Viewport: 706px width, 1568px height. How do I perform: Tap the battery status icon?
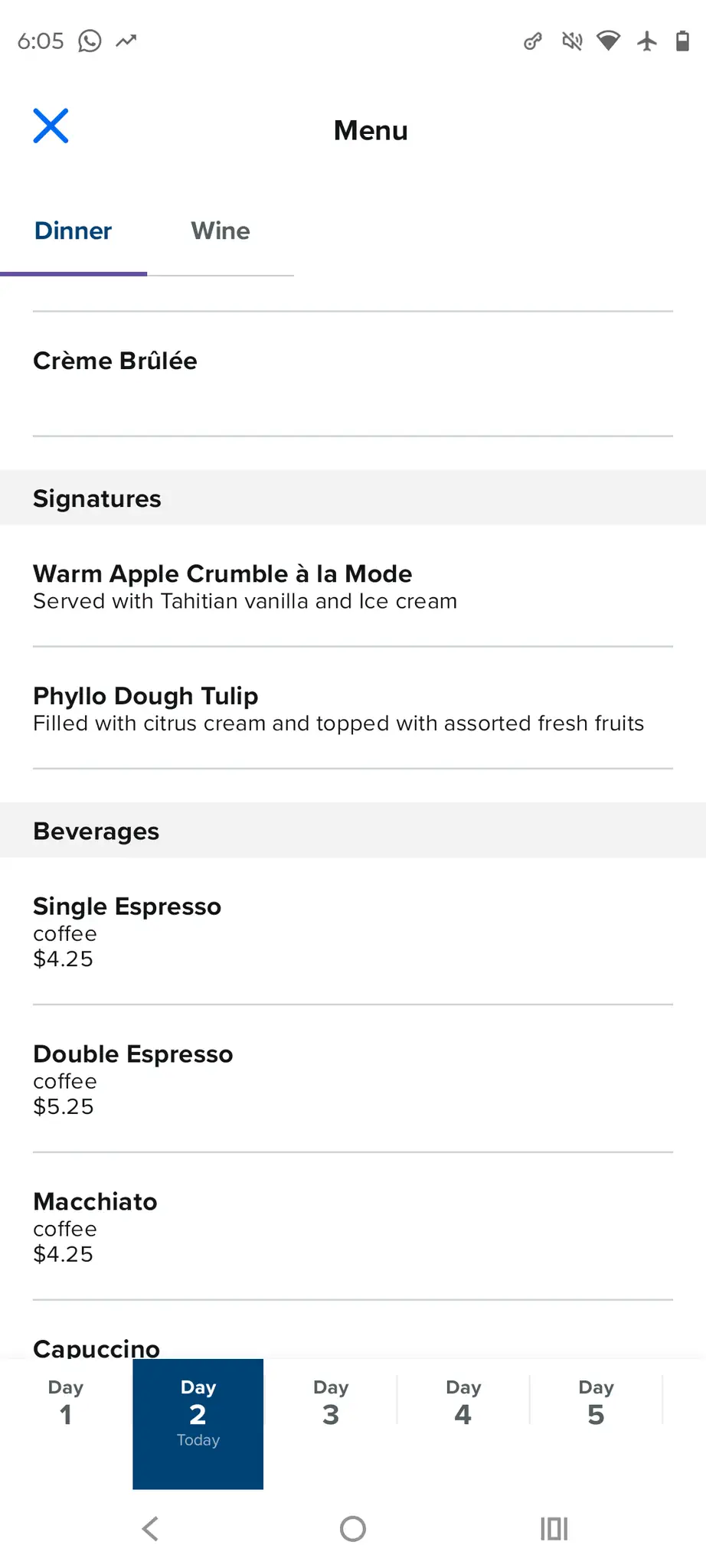pyautogui.click(x=682, y=41)
